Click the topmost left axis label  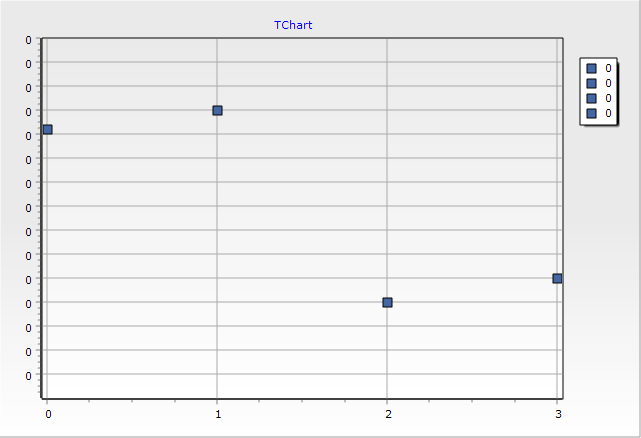click(29, 39)
